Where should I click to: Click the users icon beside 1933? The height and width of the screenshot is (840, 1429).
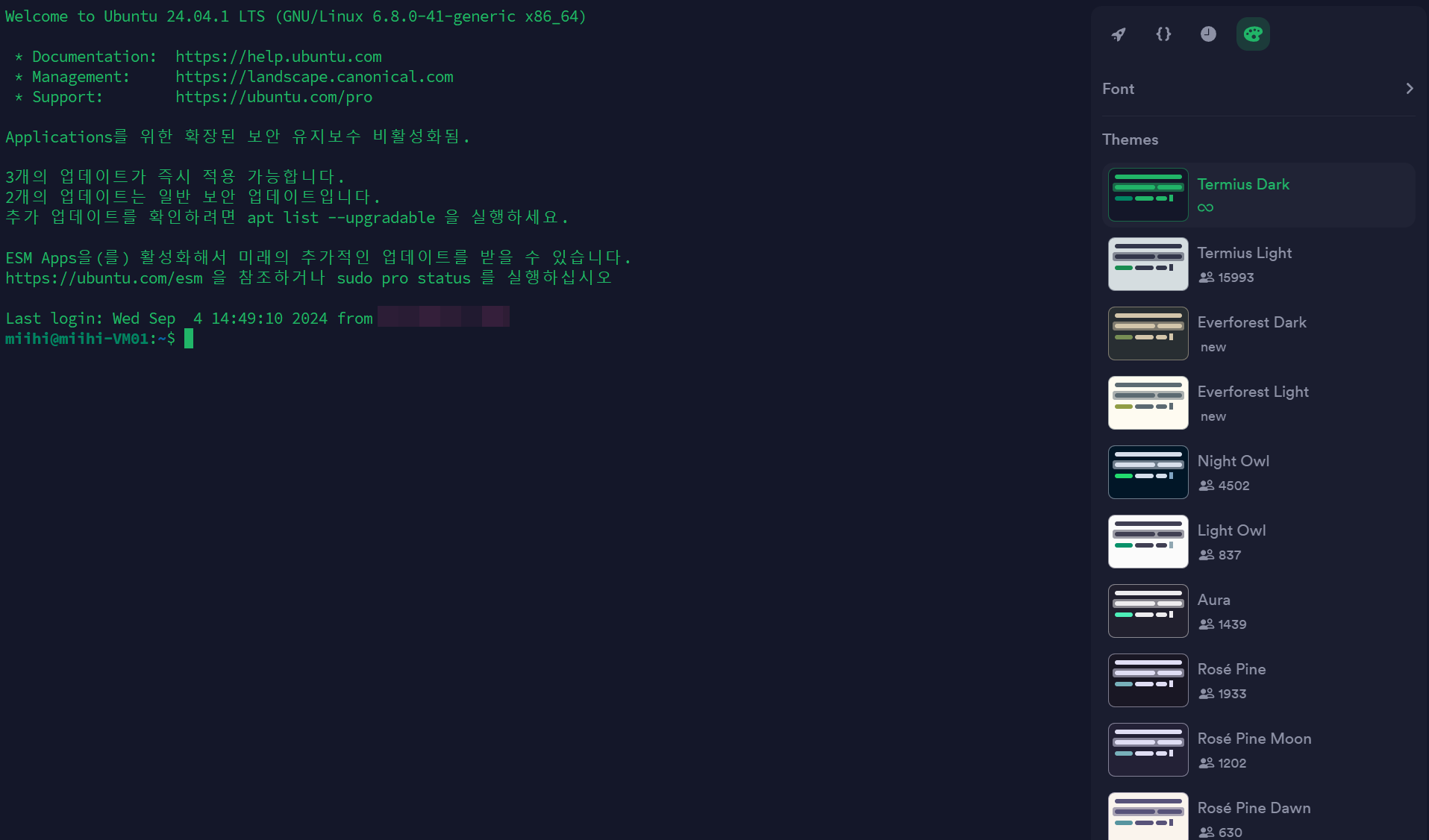click(x=1206, y=694)
